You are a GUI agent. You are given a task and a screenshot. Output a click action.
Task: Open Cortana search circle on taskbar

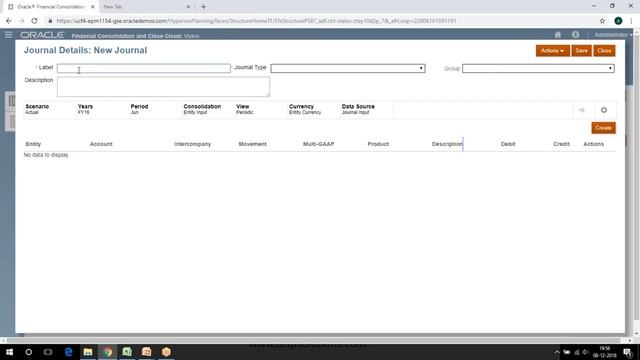coord(29,352)
